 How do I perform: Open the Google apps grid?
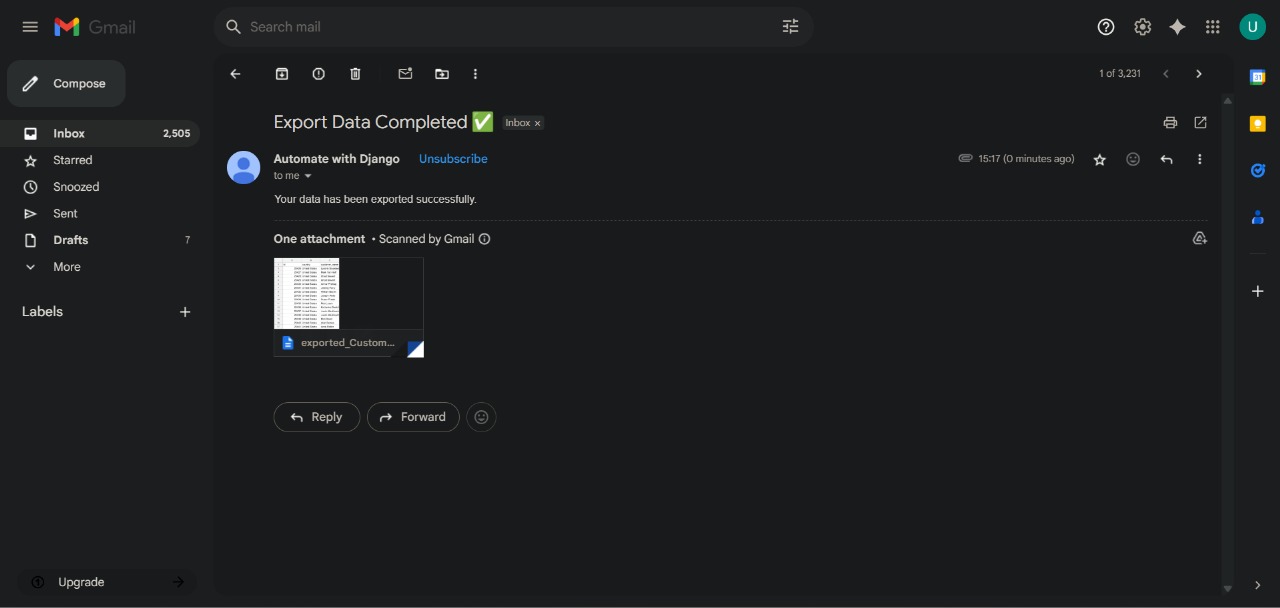click(x=1212, y=27)
